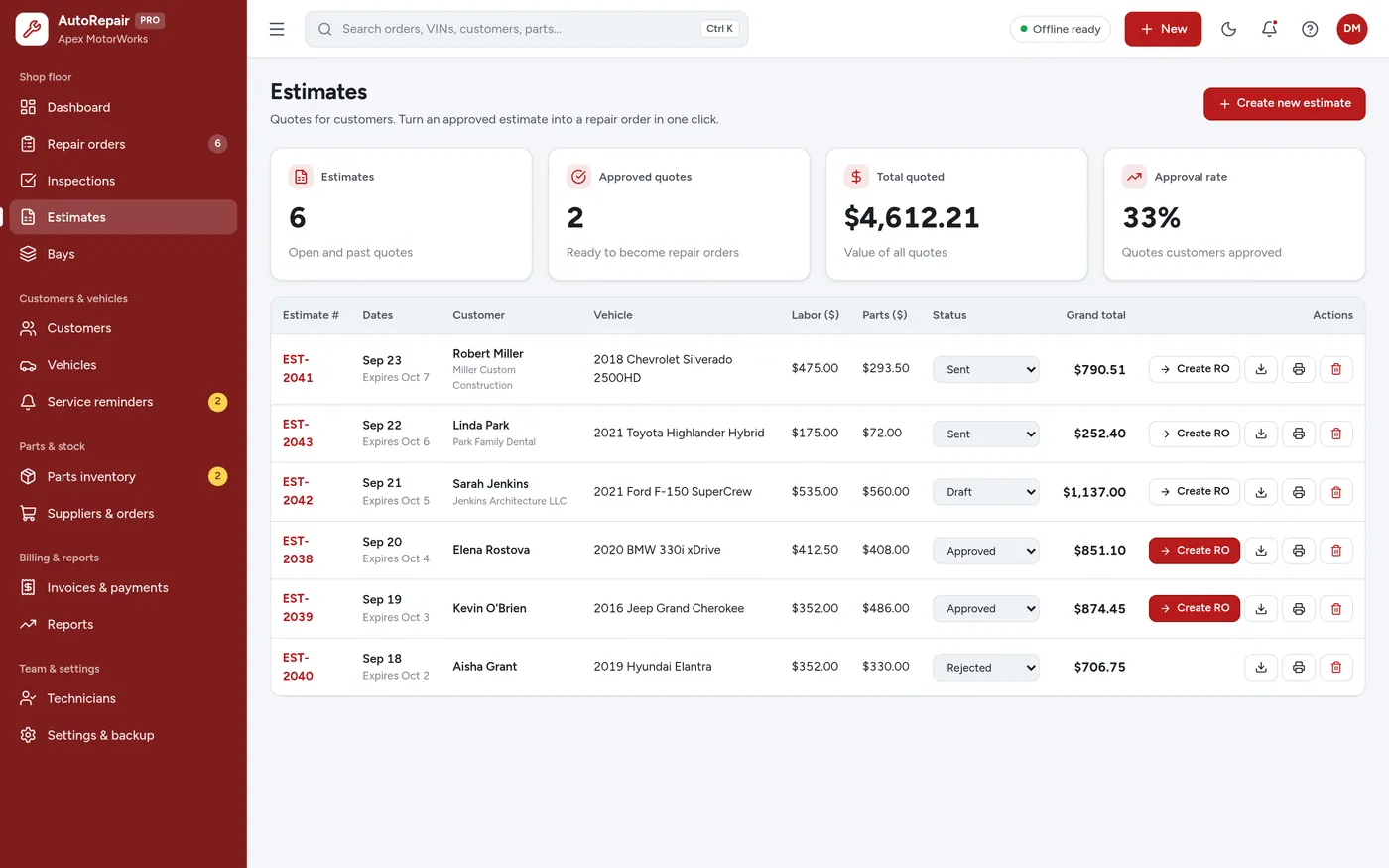Viewport: 1389px width, 868px height.
Task: Download estimate EST-2040
Action: click(x=1261, y=667)
